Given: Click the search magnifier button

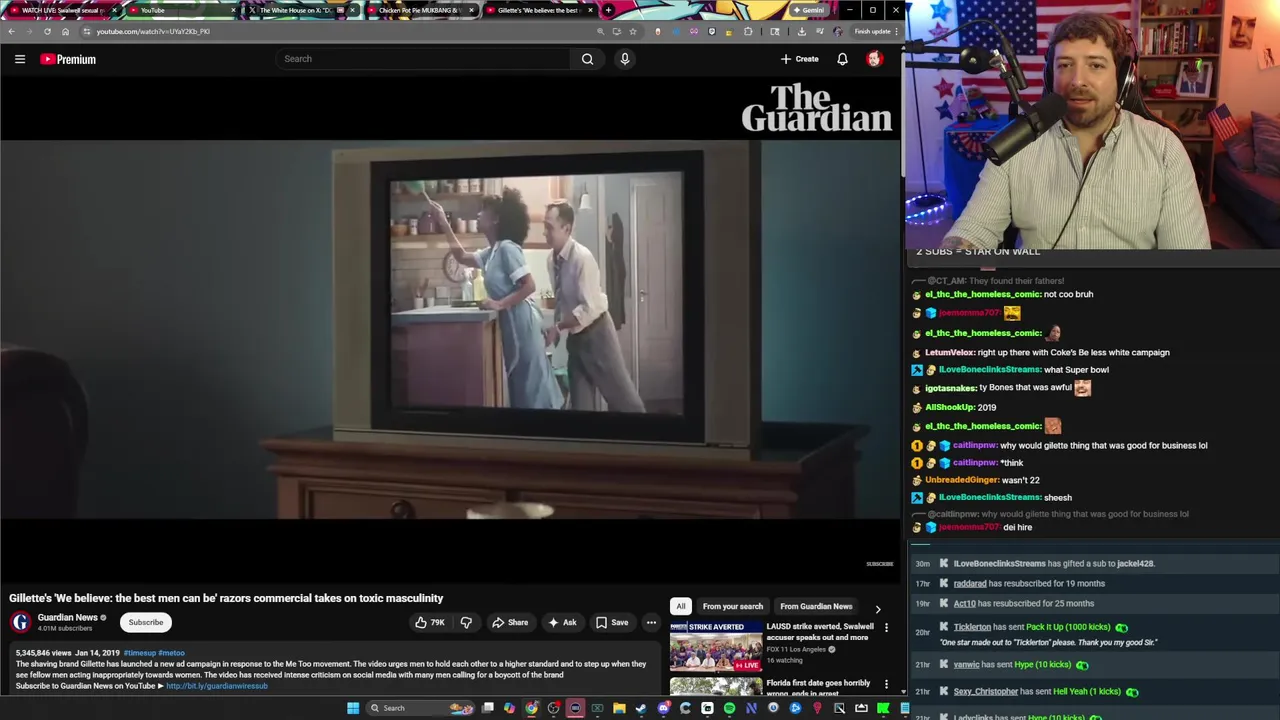Looking at the screenshot, I should (x=587, y=59).
